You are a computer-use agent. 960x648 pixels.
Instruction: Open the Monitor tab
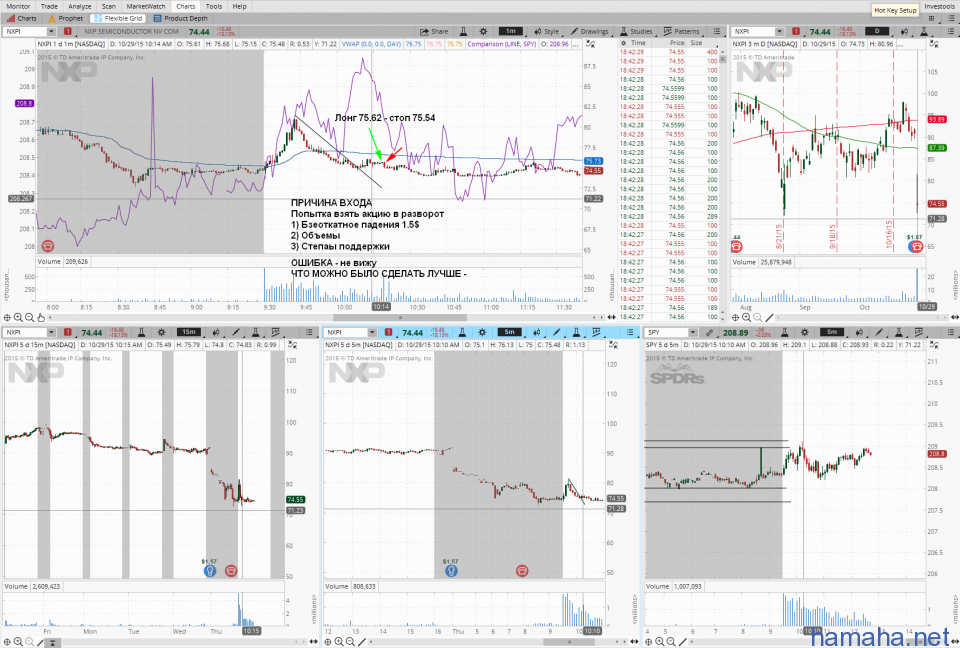coord(18,6)
